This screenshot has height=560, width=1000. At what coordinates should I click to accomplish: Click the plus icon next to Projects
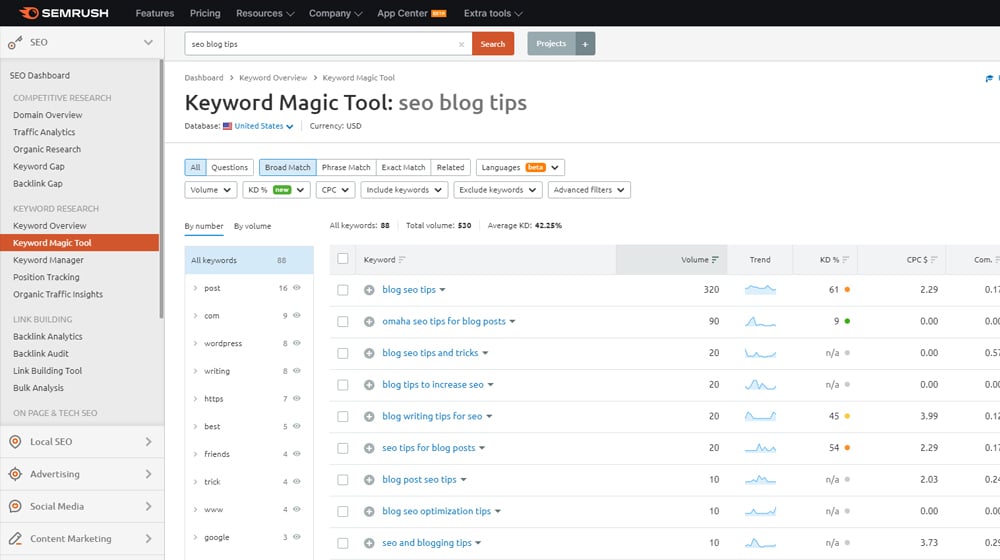pyautogui.click(x=585, y=44)
